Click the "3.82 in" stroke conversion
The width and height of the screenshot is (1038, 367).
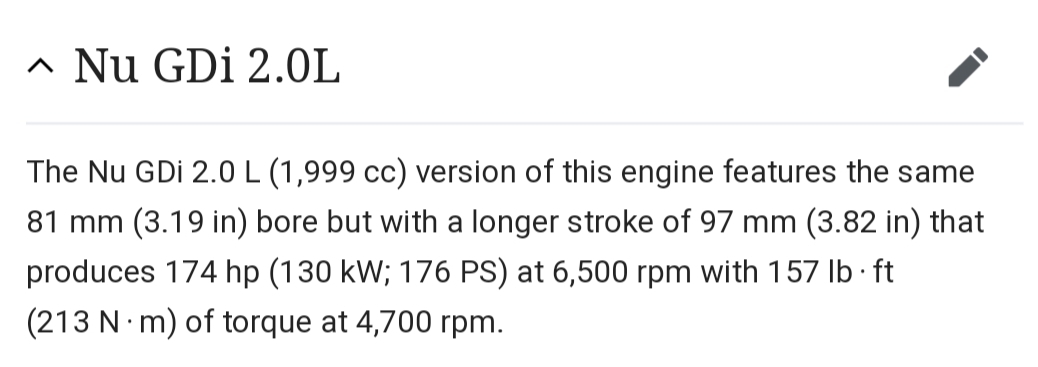click(x=864, y=222)
